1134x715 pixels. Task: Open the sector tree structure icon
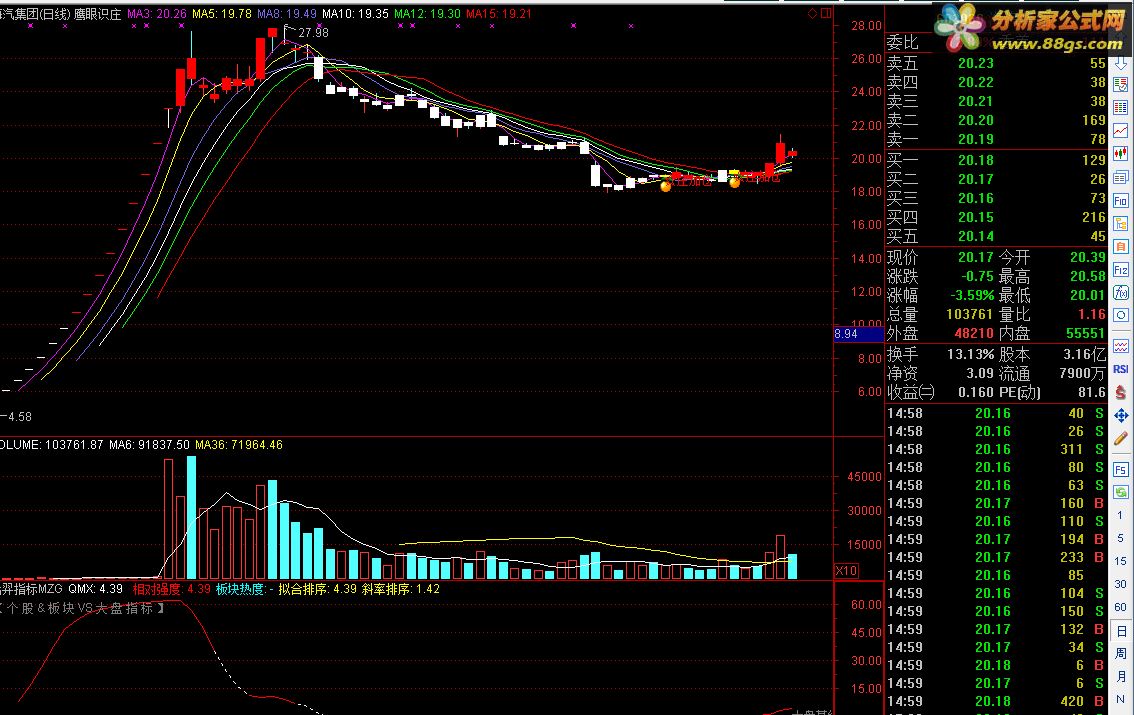[x=1120, y=223]
